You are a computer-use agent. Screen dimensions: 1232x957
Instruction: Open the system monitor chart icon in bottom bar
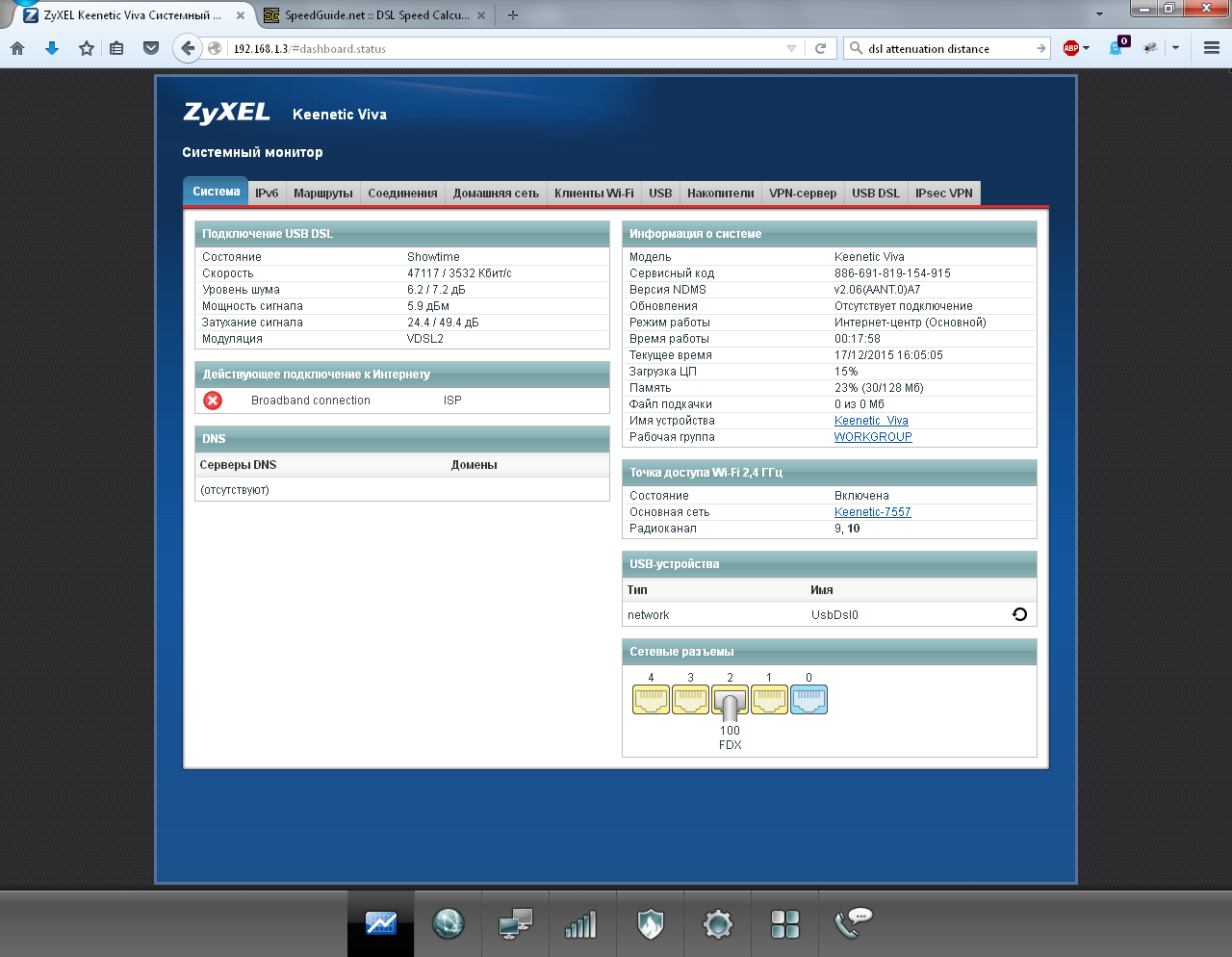381,924
